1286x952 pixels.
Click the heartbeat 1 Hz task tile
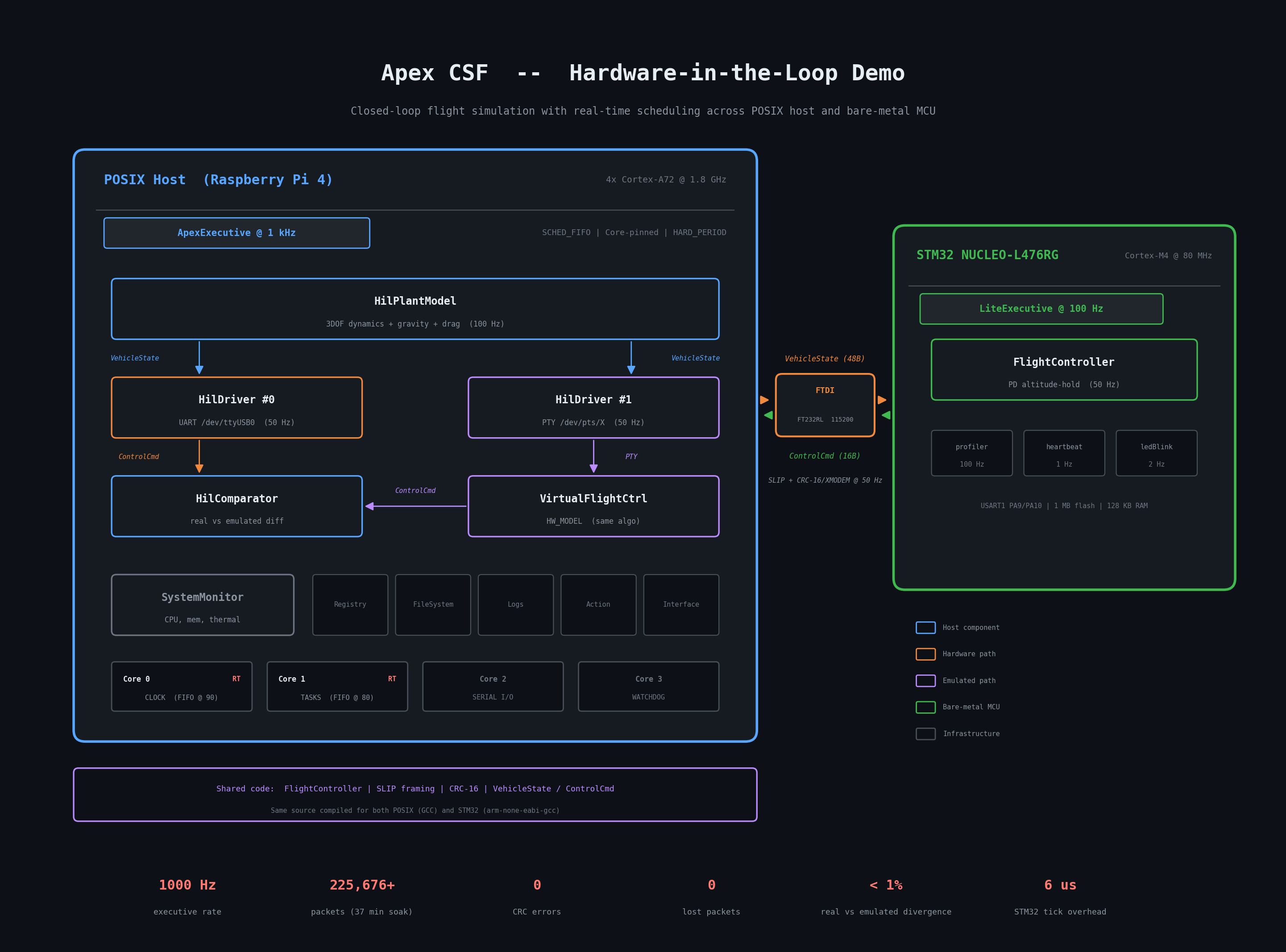click(x=1064, y=453)
